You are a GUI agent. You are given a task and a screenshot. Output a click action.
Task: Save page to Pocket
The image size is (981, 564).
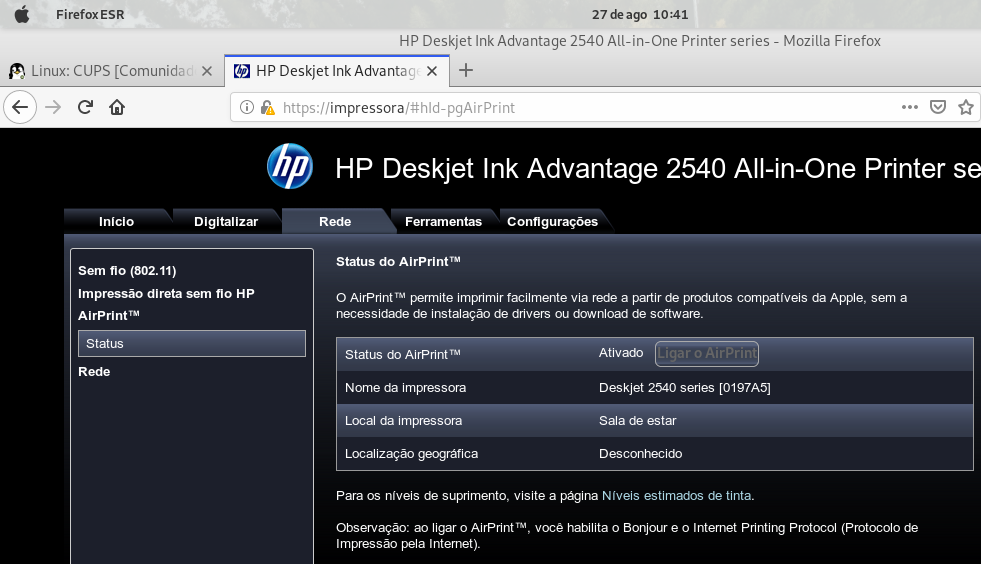937,108
